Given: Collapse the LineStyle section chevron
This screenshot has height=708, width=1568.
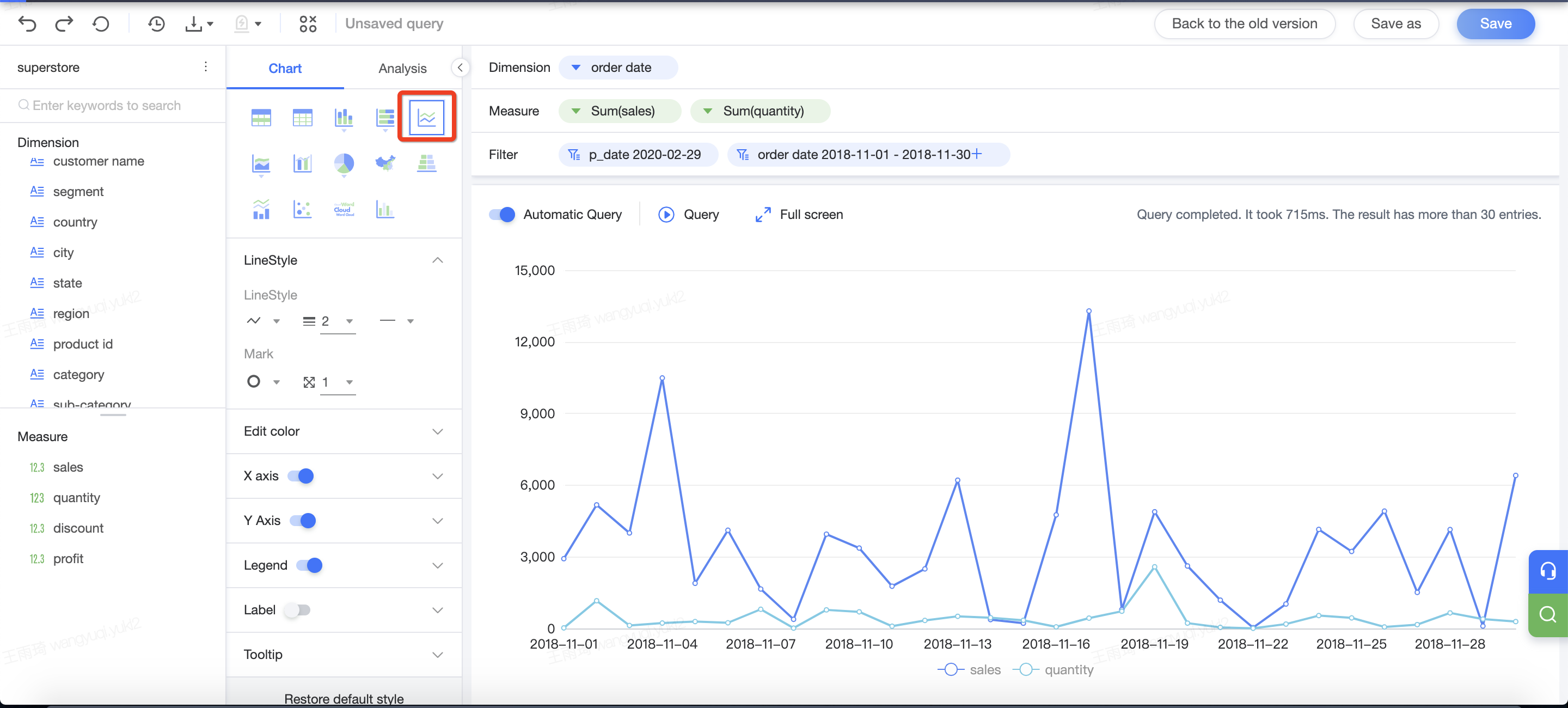Looking at the screenshot, I should pyautogui.click(x=438, y=260).
